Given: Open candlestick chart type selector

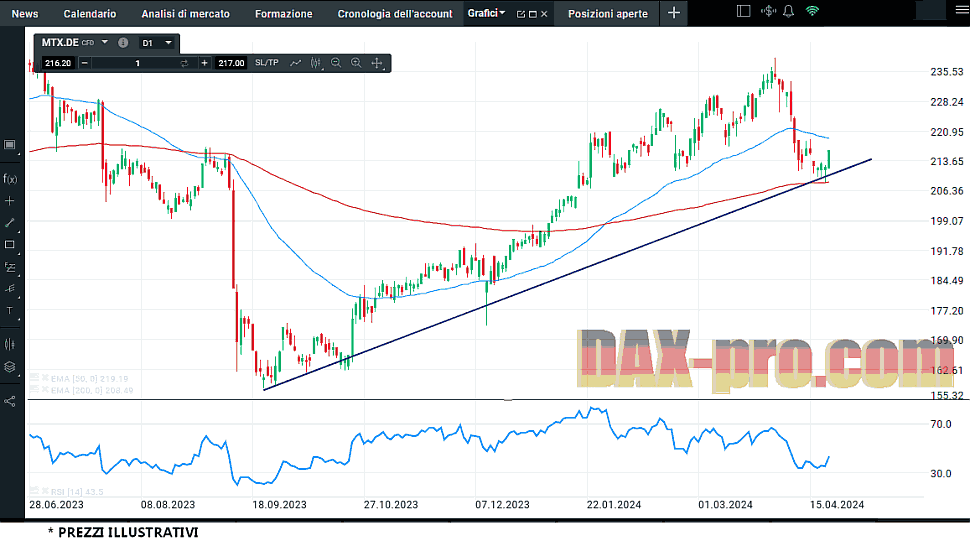Looking at the screenshot, I should 316,62.
